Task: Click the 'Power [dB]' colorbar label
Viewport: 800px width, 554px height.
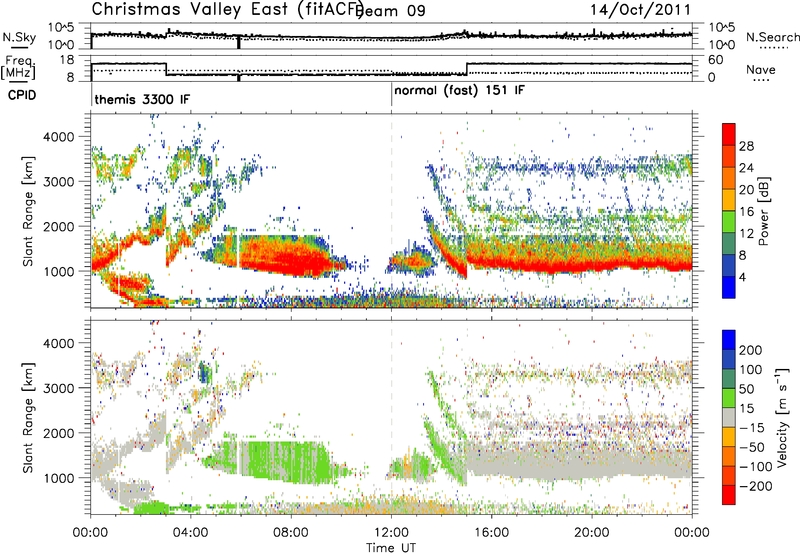Action: coord(763,211)
